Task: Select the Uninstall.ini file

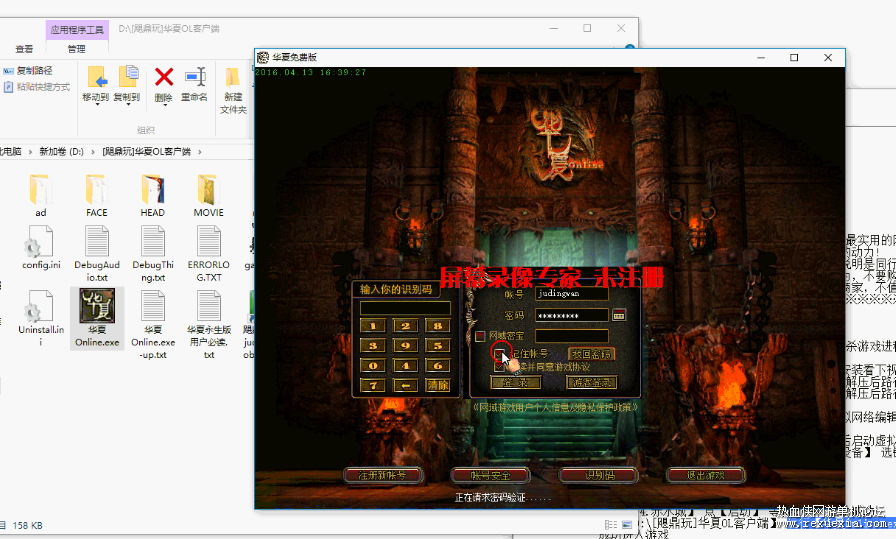Action: click(41, 318)
